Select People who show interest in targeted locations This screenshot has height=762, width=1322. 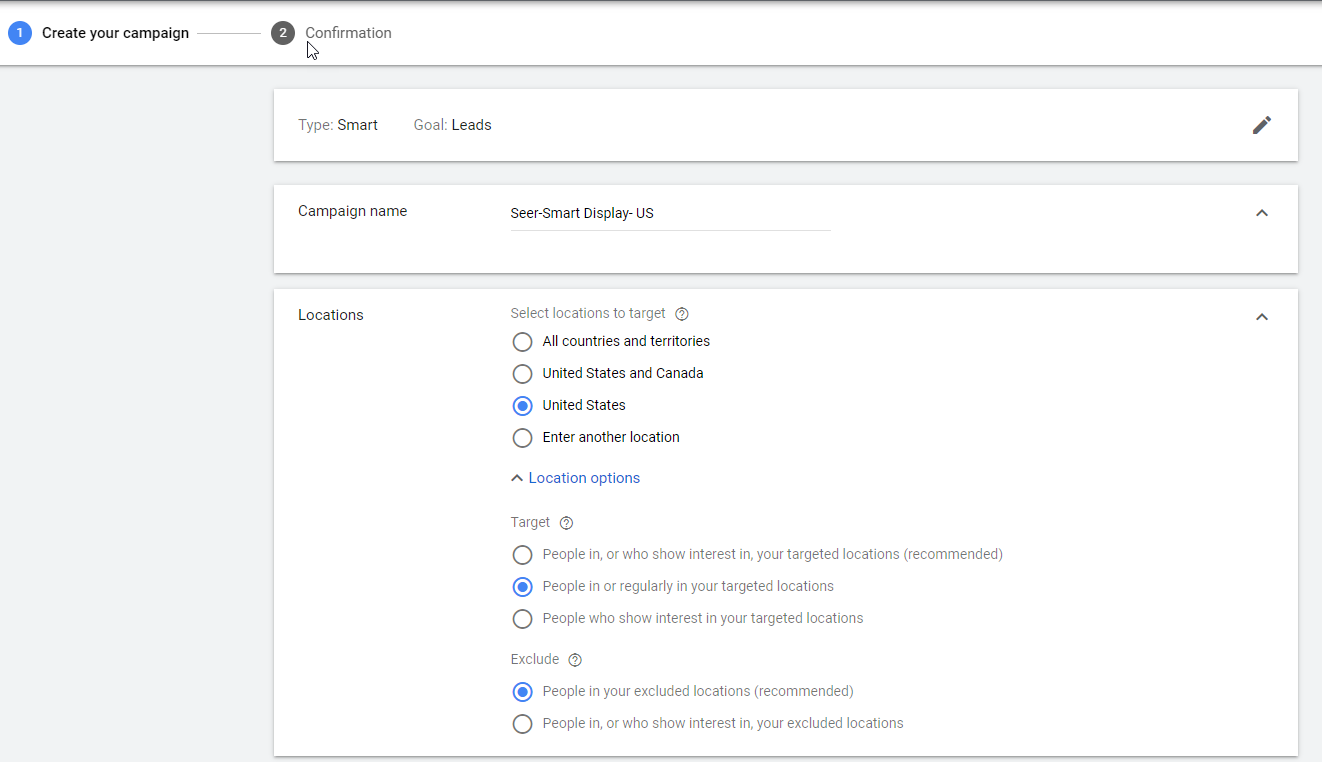[x=522, y=619]
